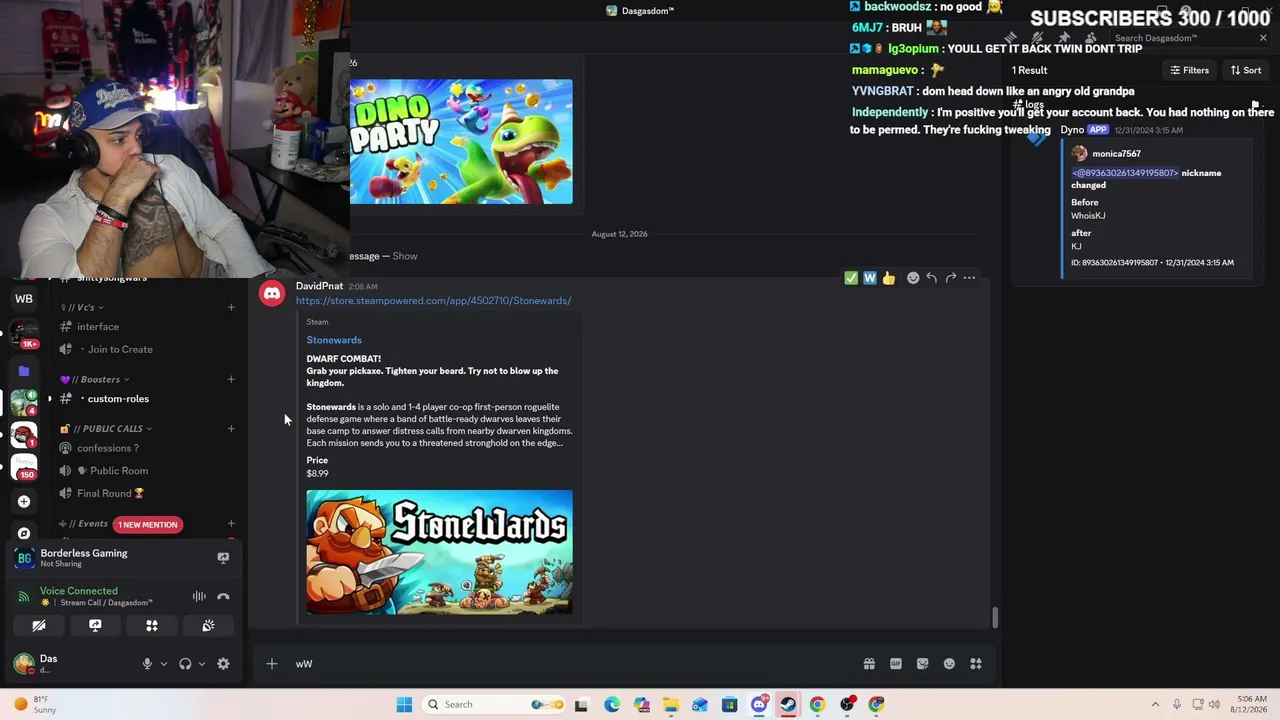This screenshot has height=720, width=1280.
Task: Open the server folder icon
Action: 24,371
